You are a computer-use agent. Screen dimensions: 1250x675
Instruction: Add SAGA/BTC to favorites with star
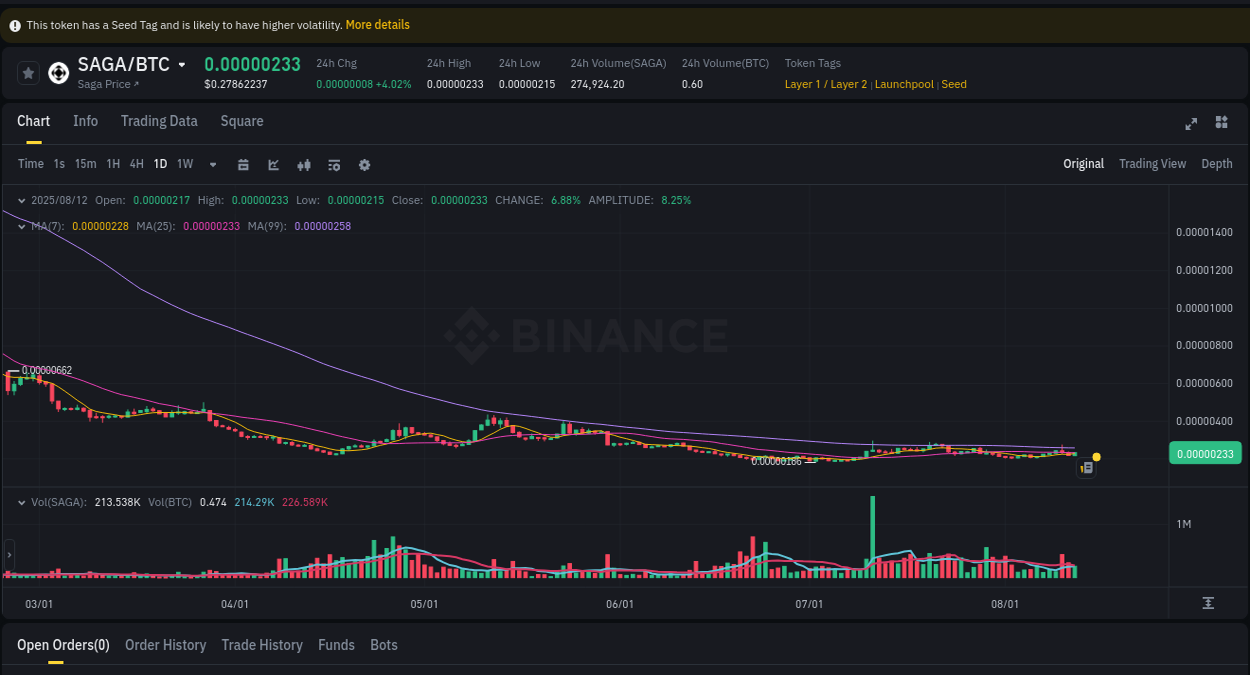(x=28, y=73)
